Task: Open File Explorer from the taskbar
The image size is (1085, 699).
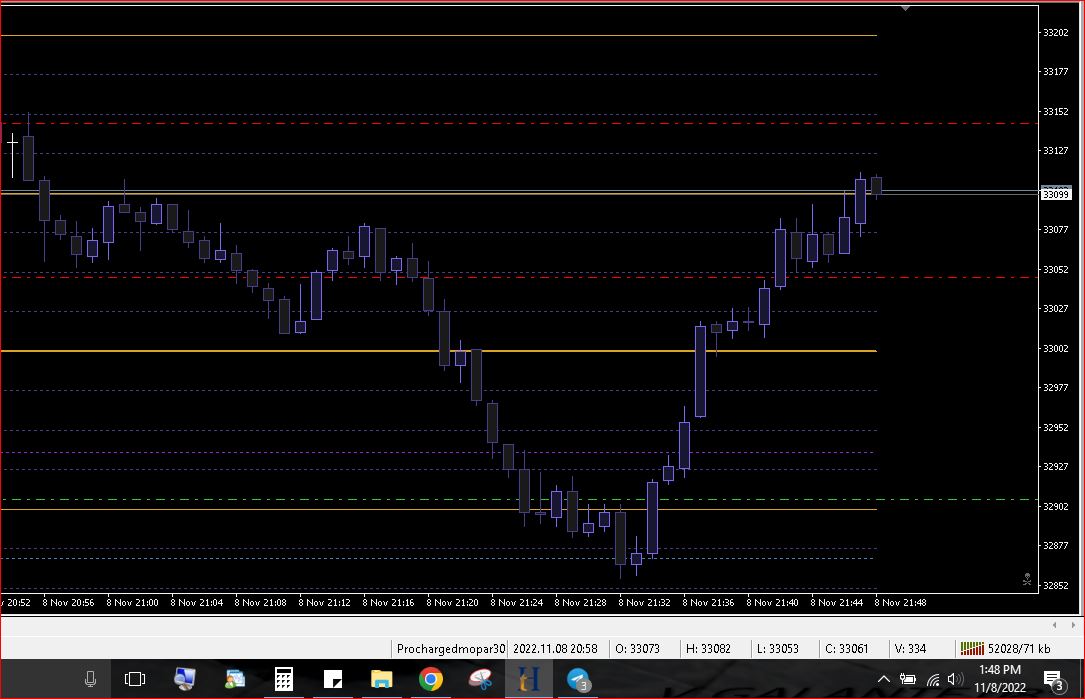Action: click(x=381, y=680)
